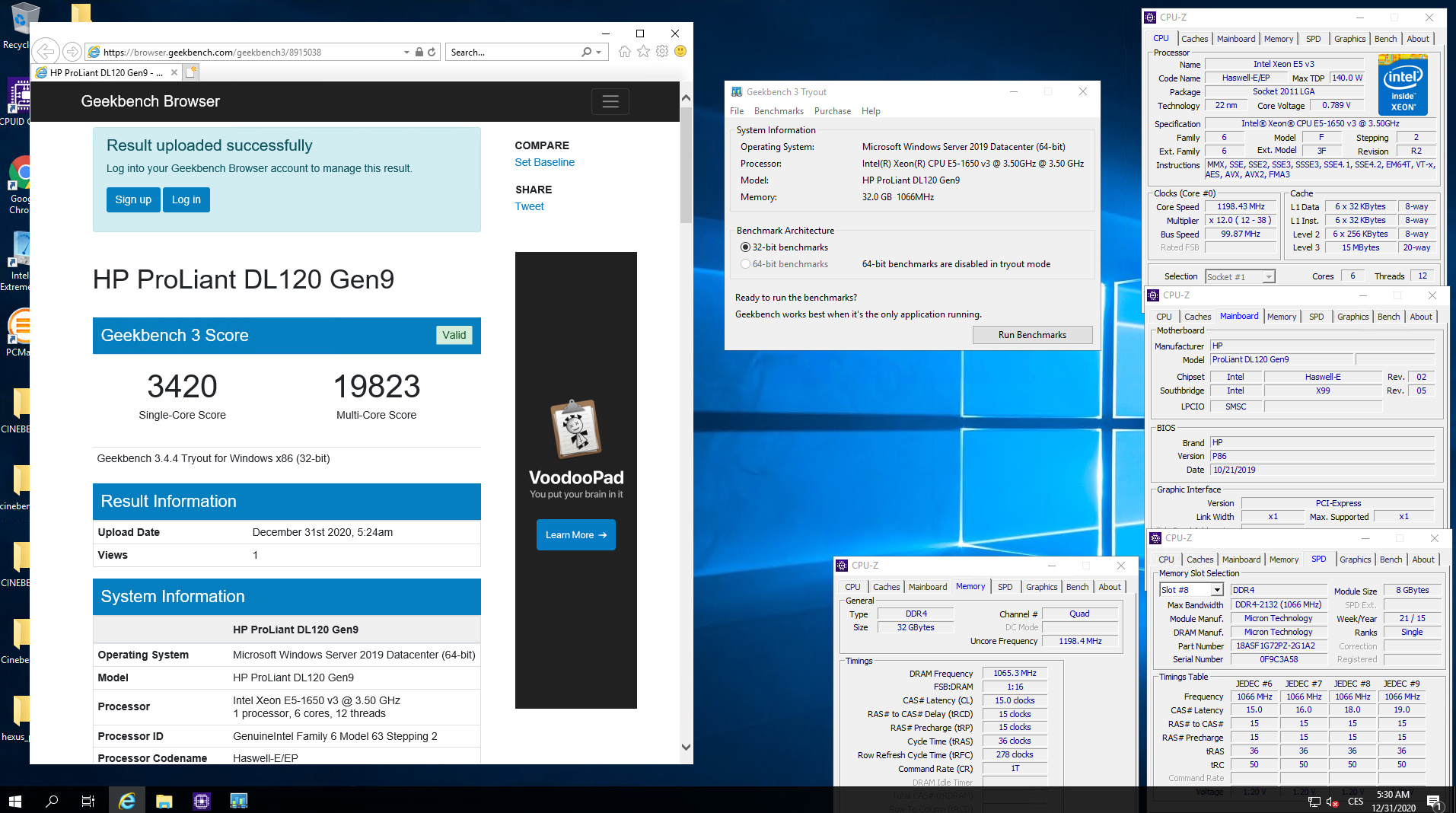This screenshot has width=1456, height=813.
Task: Click the Valid badge on score header
Action: [454, 335]
